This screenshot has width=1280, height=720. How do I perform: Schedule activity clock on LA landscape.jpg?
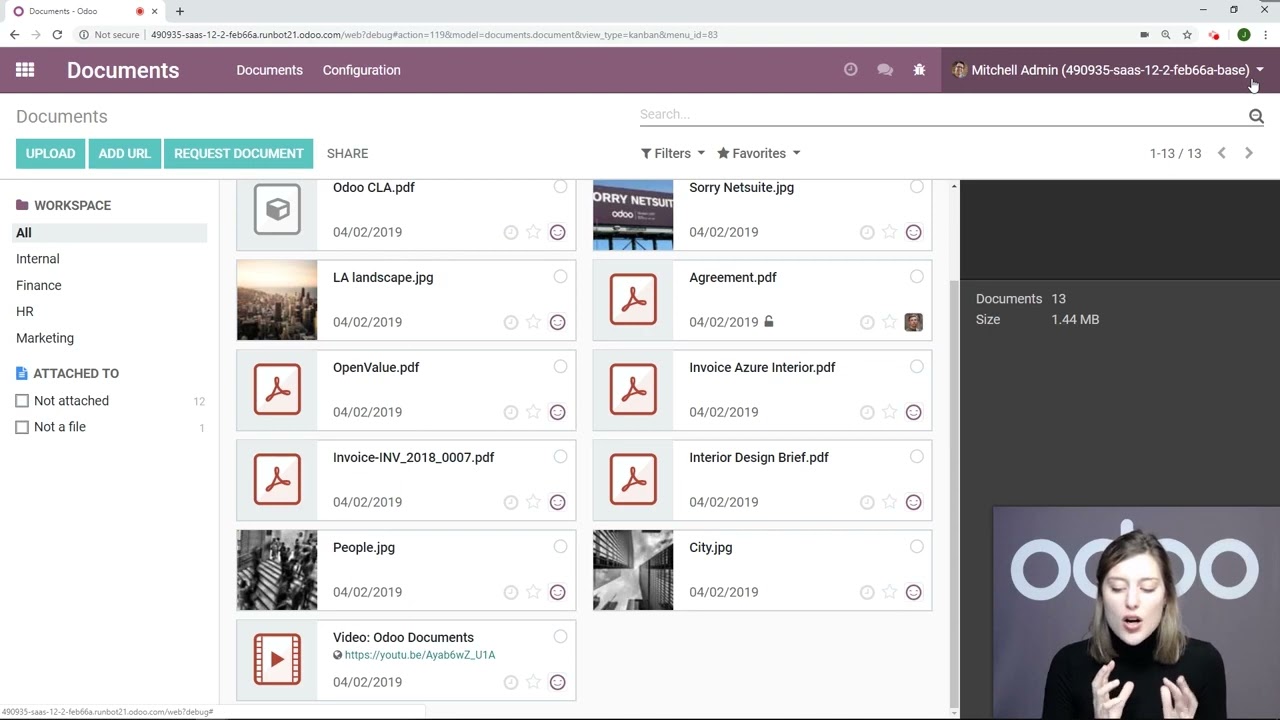pyautogui.click(x=511, y=322)
